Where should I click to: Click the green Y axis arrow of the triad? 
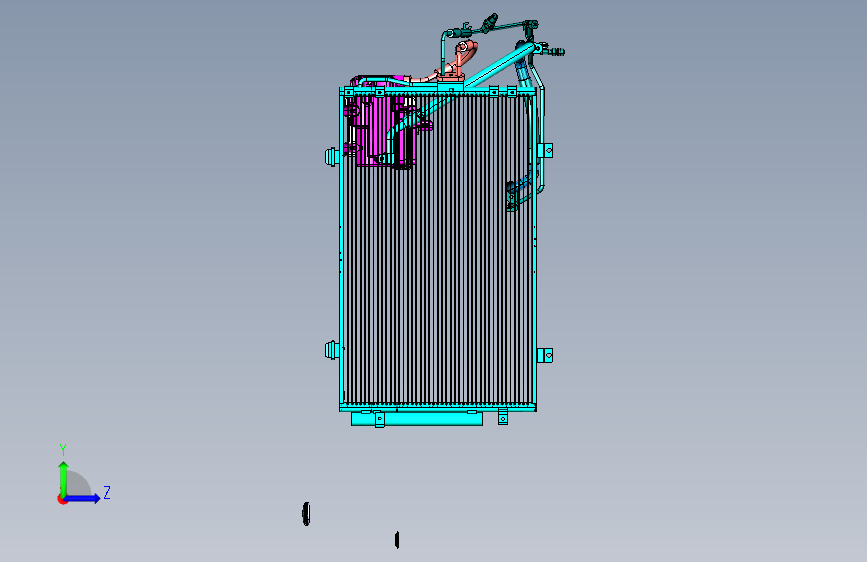64,478
